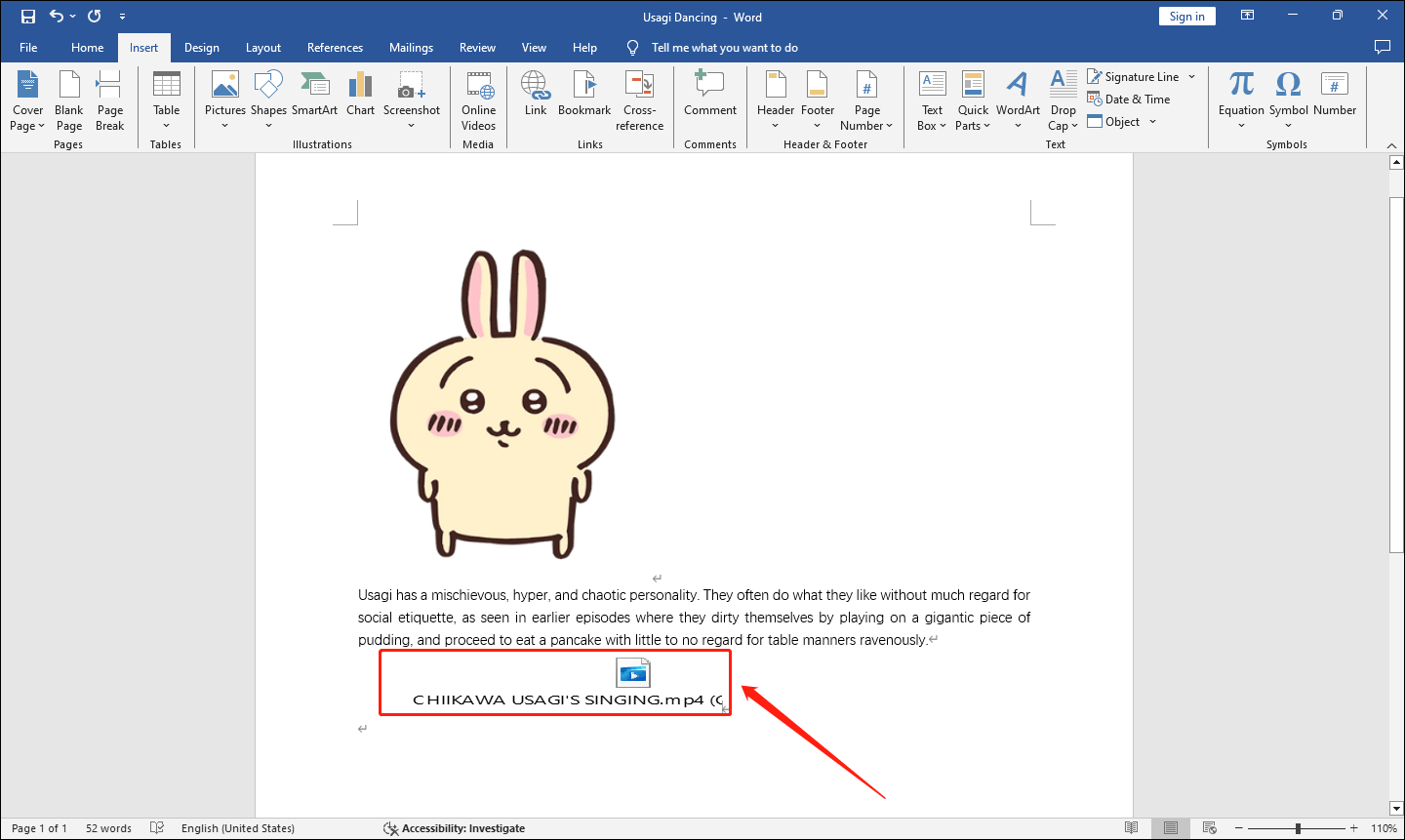
Task: Check proofing errors icon in status bar
Action: click(157, 828)
